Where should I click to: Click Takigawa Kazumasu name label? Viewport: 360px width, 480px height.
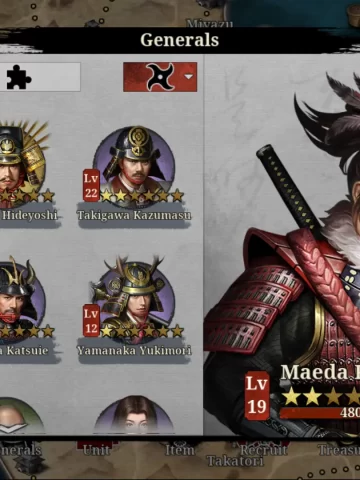134,216
